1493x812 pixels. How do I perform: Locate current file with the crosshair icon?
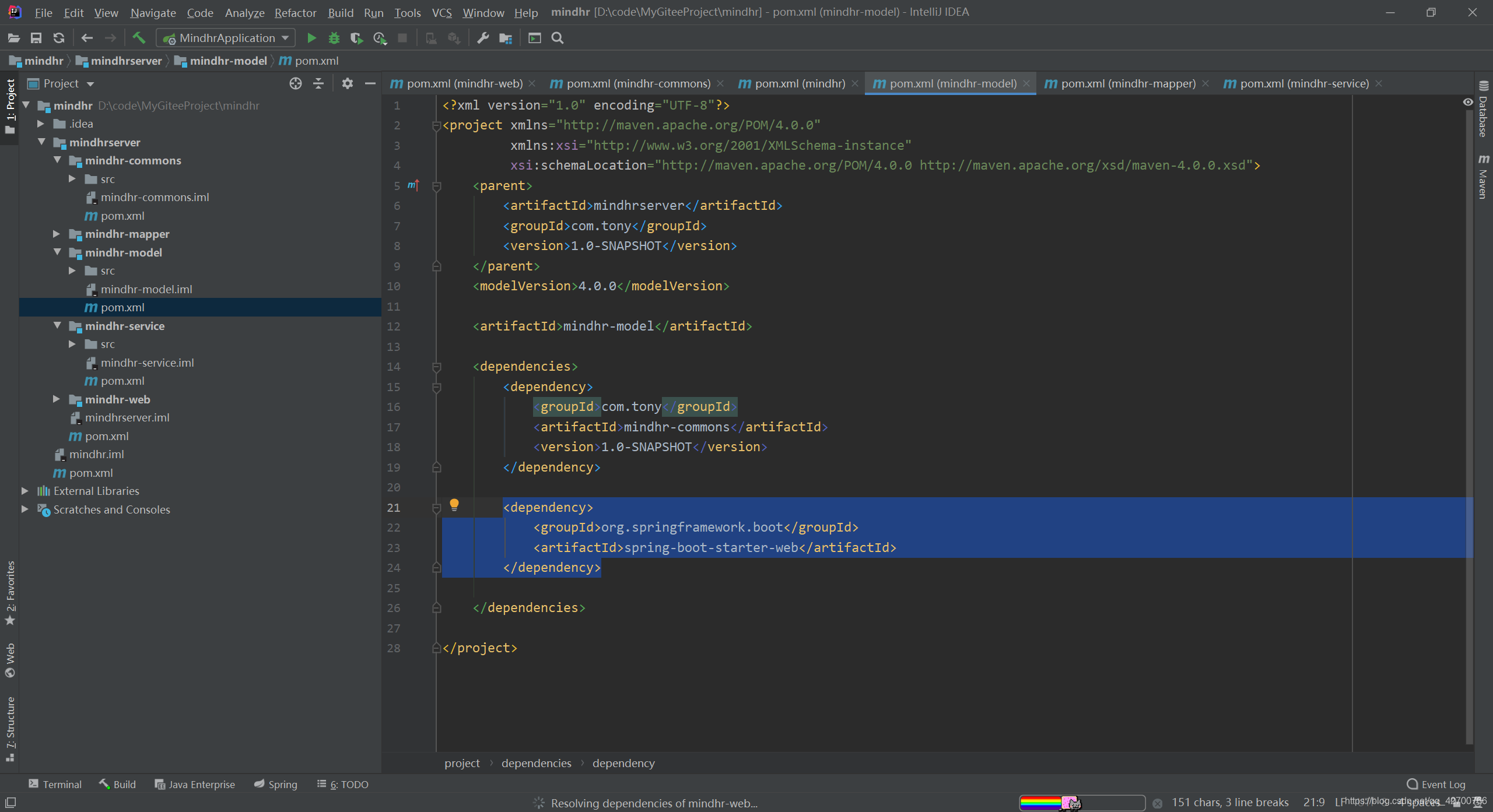click(296, 83)
